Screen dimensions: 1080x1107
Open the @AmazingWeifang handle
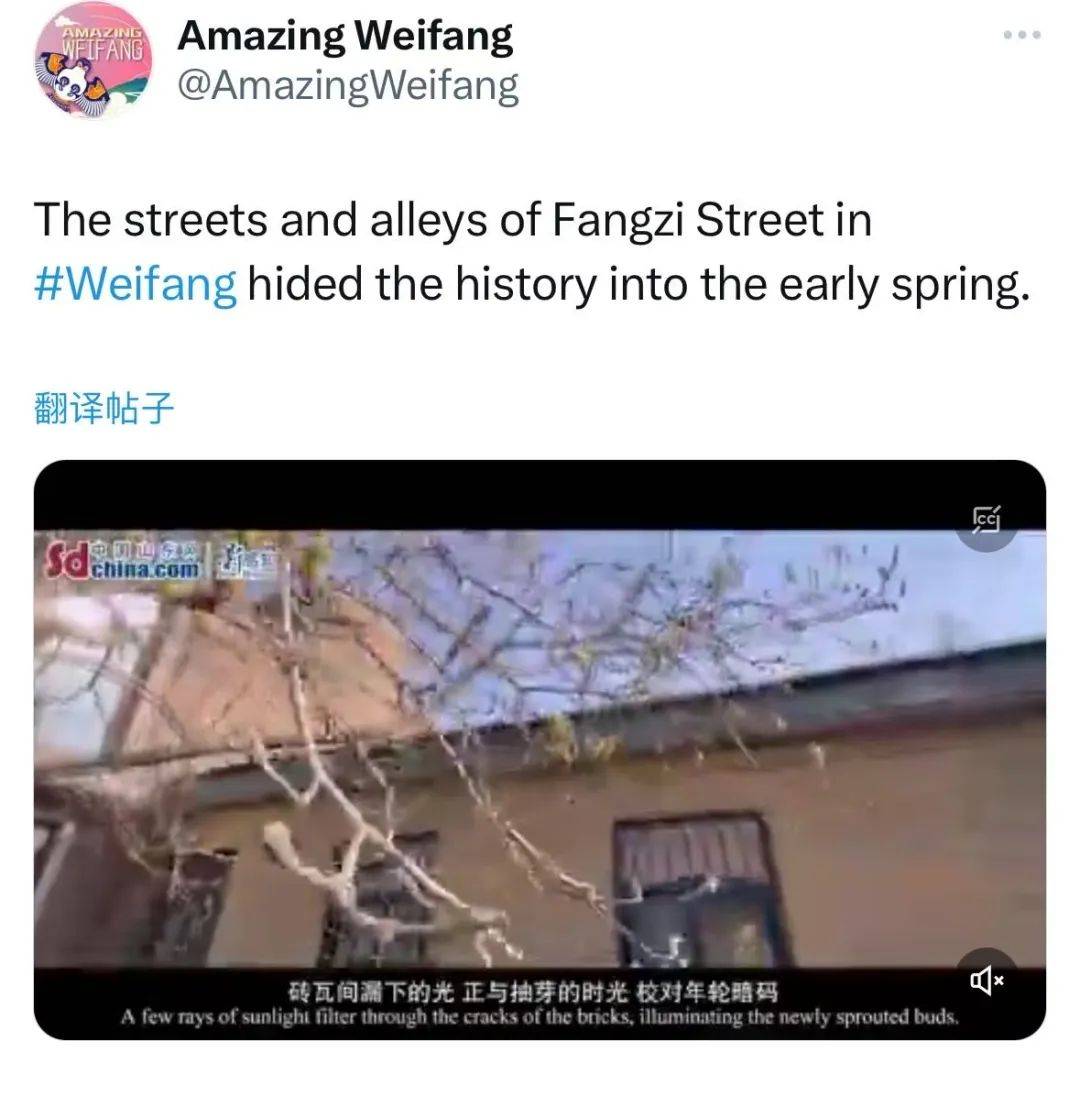pos(348,86)
